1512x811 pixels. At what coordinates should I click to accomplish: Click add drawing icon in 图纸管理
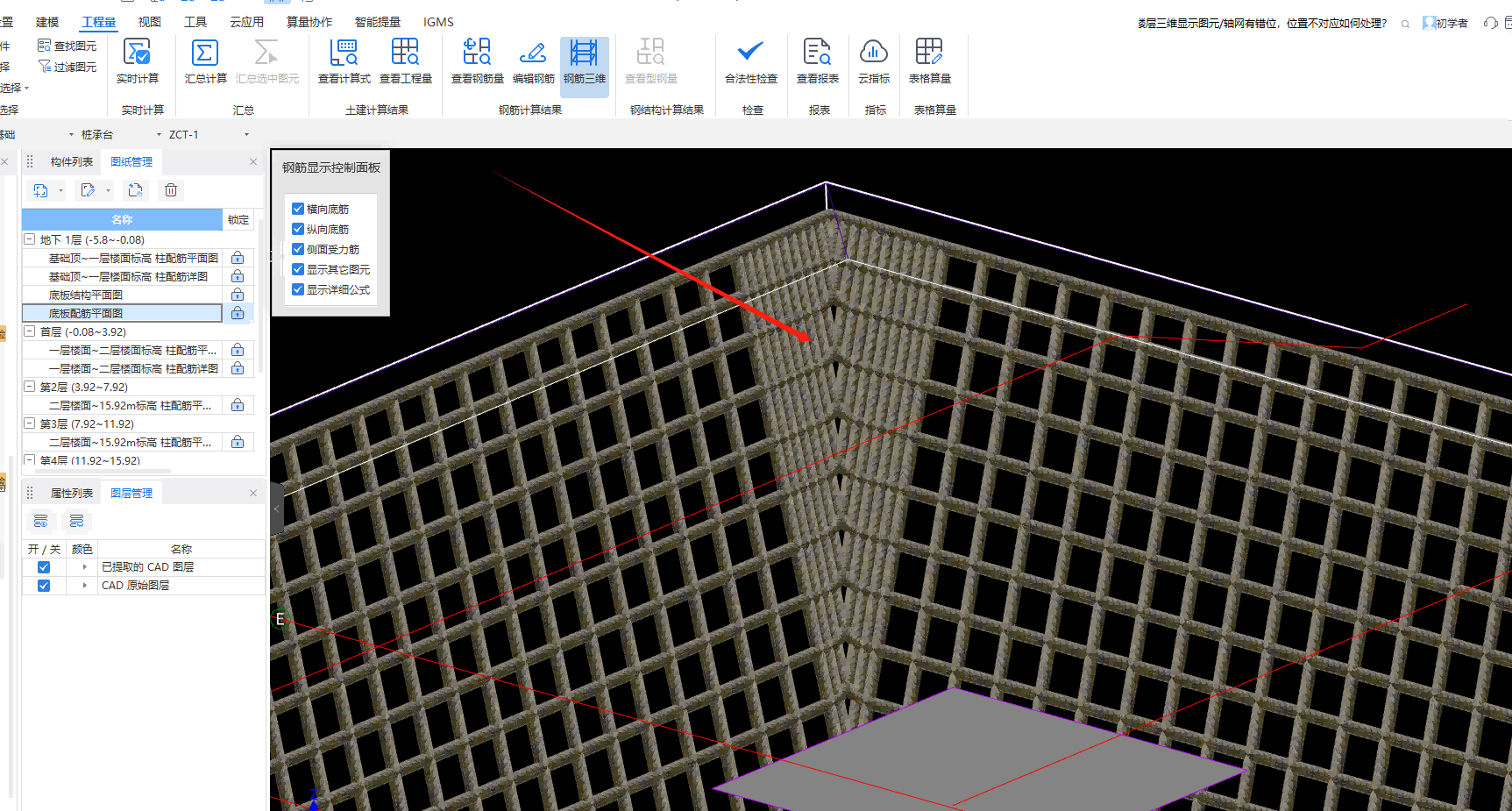[40, 190]
